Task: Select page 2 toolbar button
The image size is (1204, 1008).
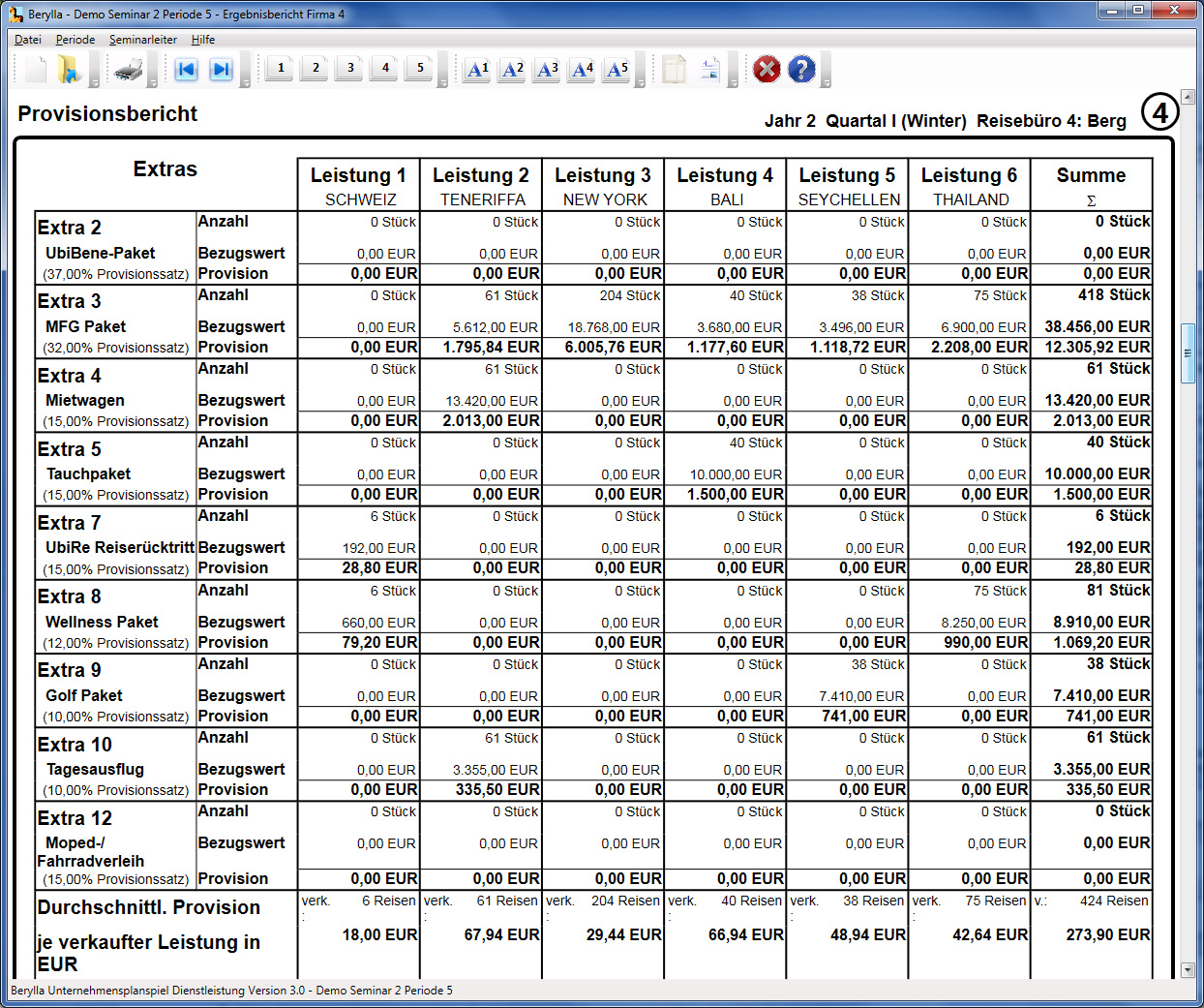Action: coord(315,68)
